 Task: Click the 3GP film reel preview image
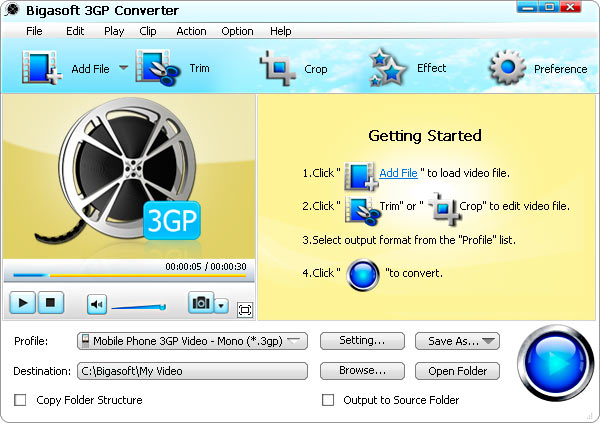(x=129, y=177)
